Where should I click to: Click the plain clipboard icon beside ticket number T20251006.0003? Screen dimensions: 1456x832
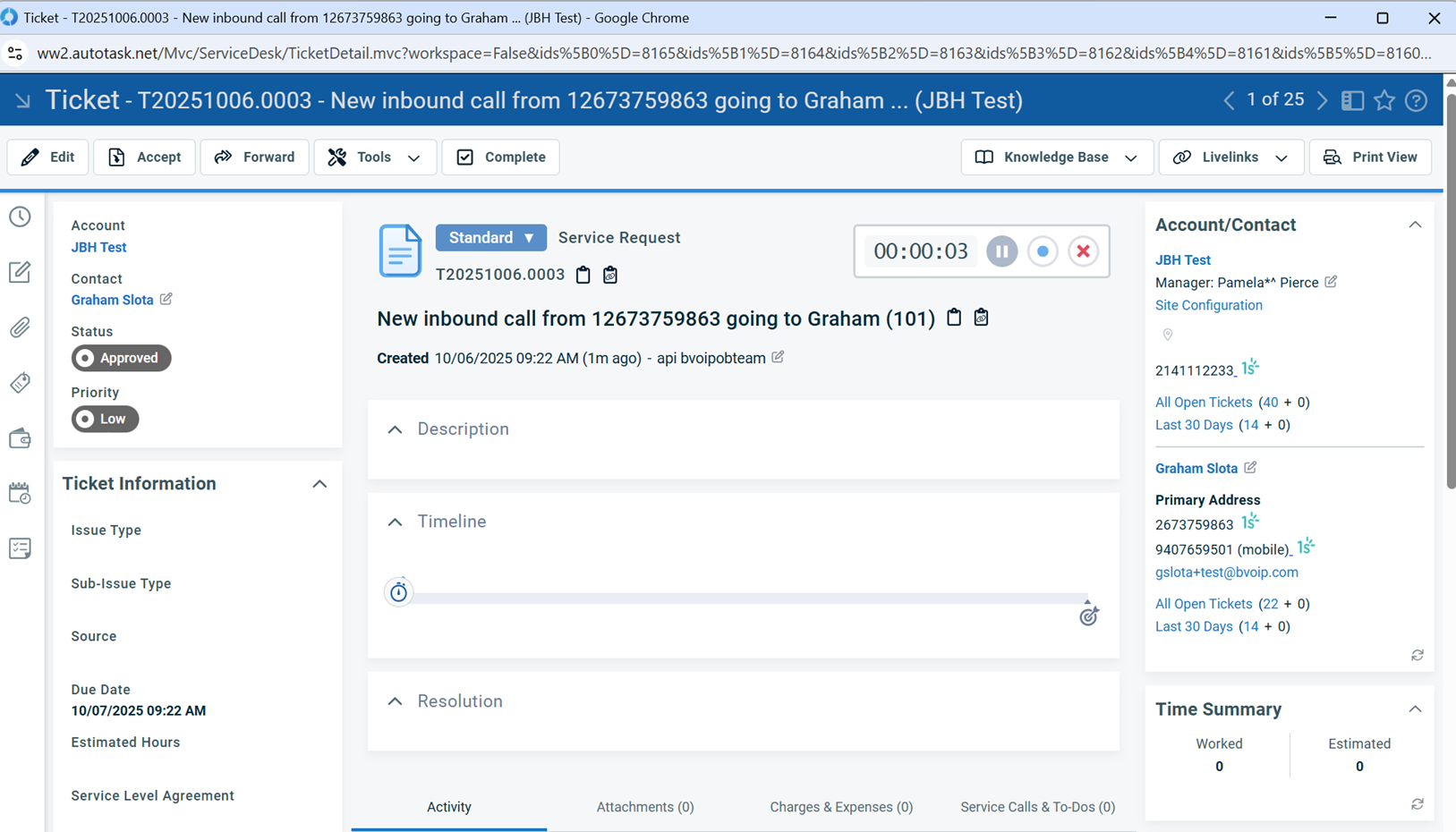coord(583,275)
